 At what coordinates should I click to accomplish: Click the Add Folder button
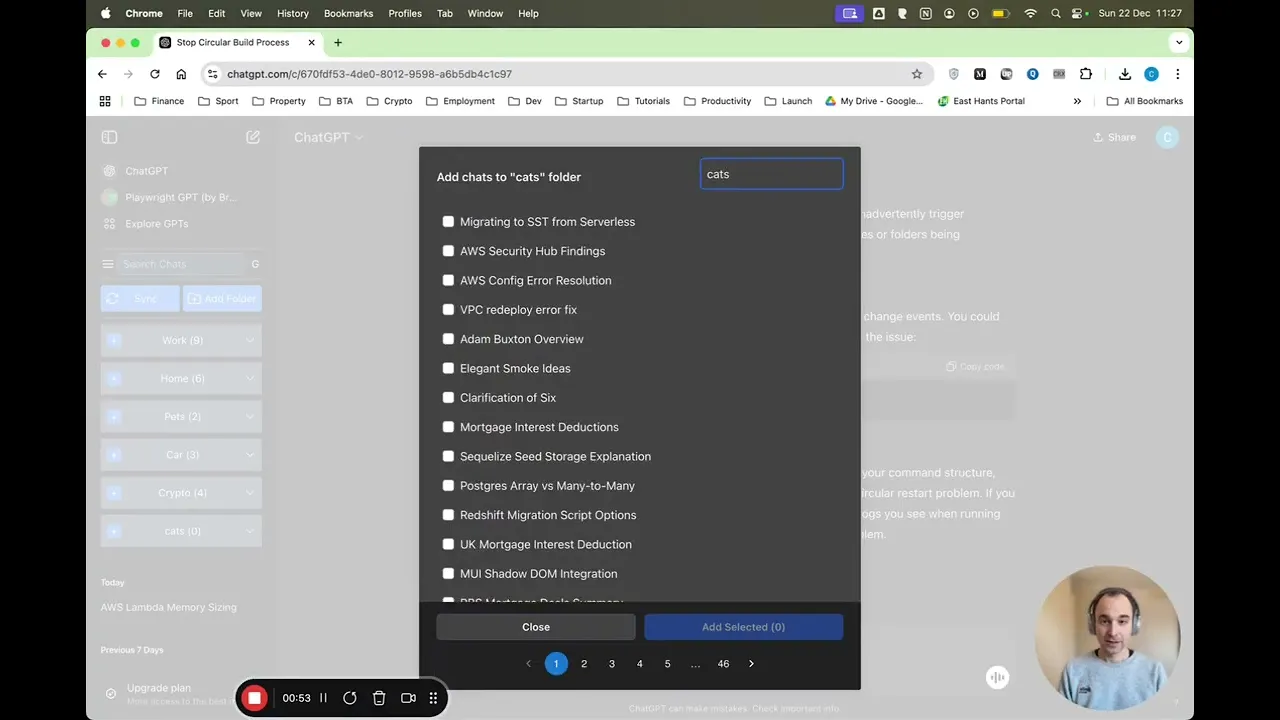pos(222,298)
